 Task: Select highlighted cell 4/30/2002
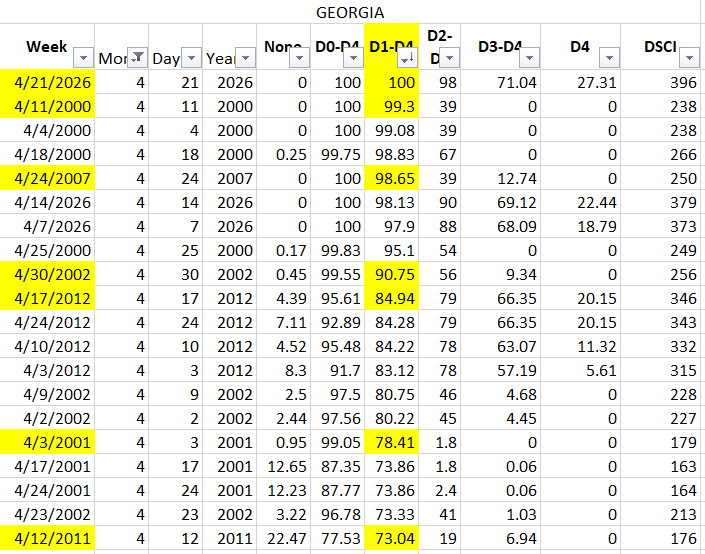tap(47, 274)
